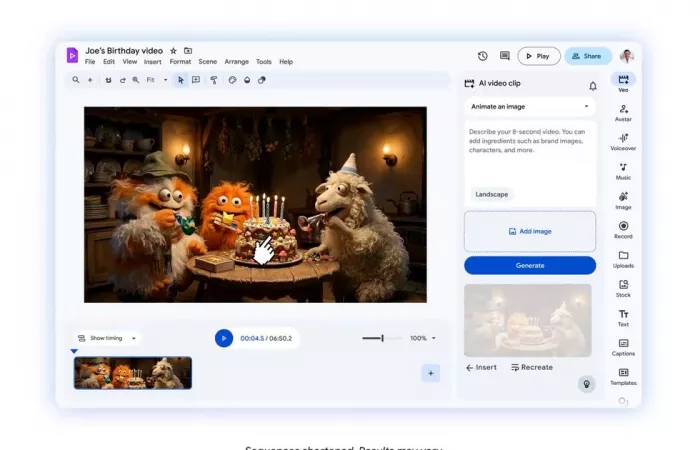Open the Arrange menu

(236, 62)
